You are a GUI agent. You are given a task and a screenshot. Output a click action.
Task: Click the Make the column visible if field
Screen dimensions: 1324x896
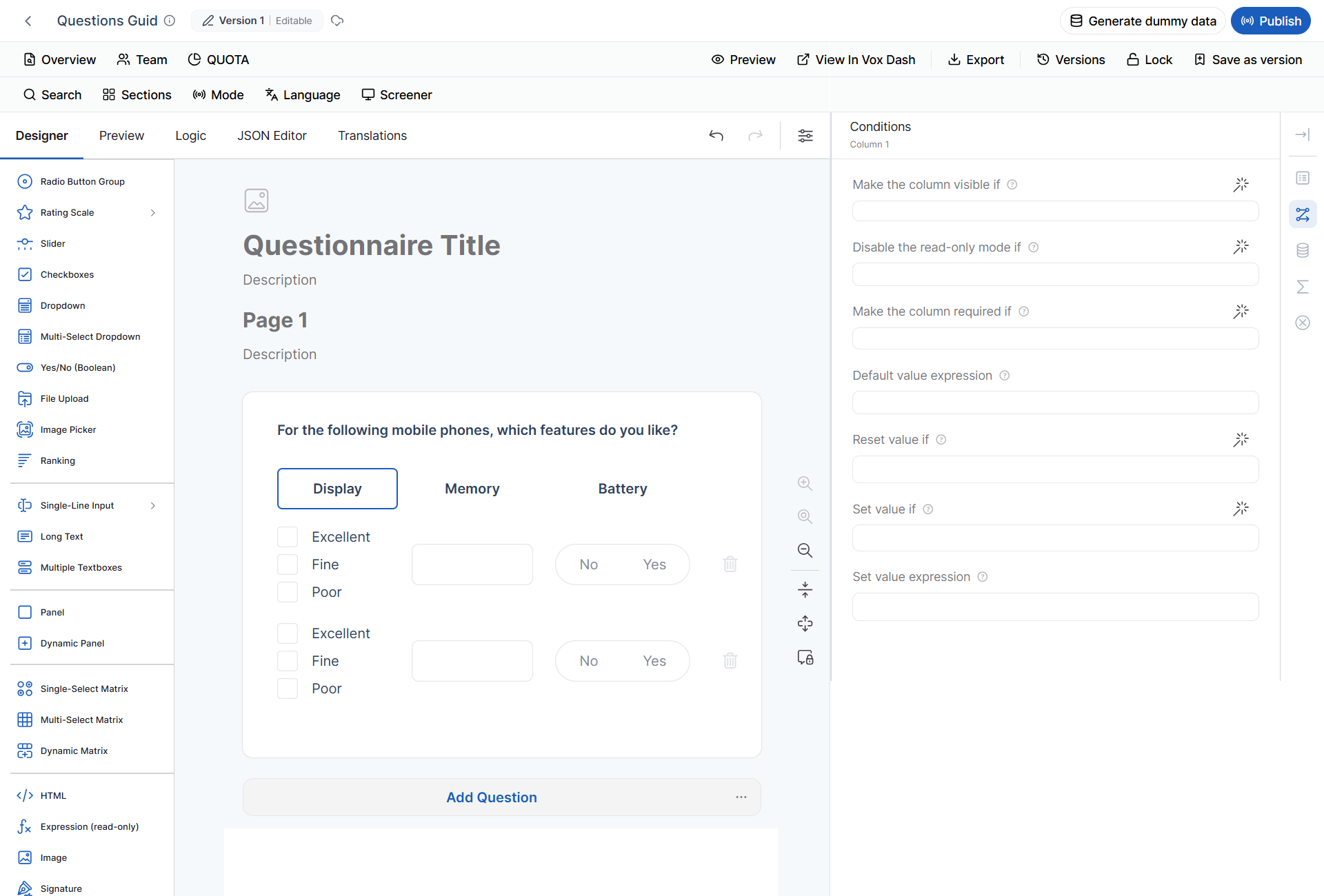tap(1055, 211)
